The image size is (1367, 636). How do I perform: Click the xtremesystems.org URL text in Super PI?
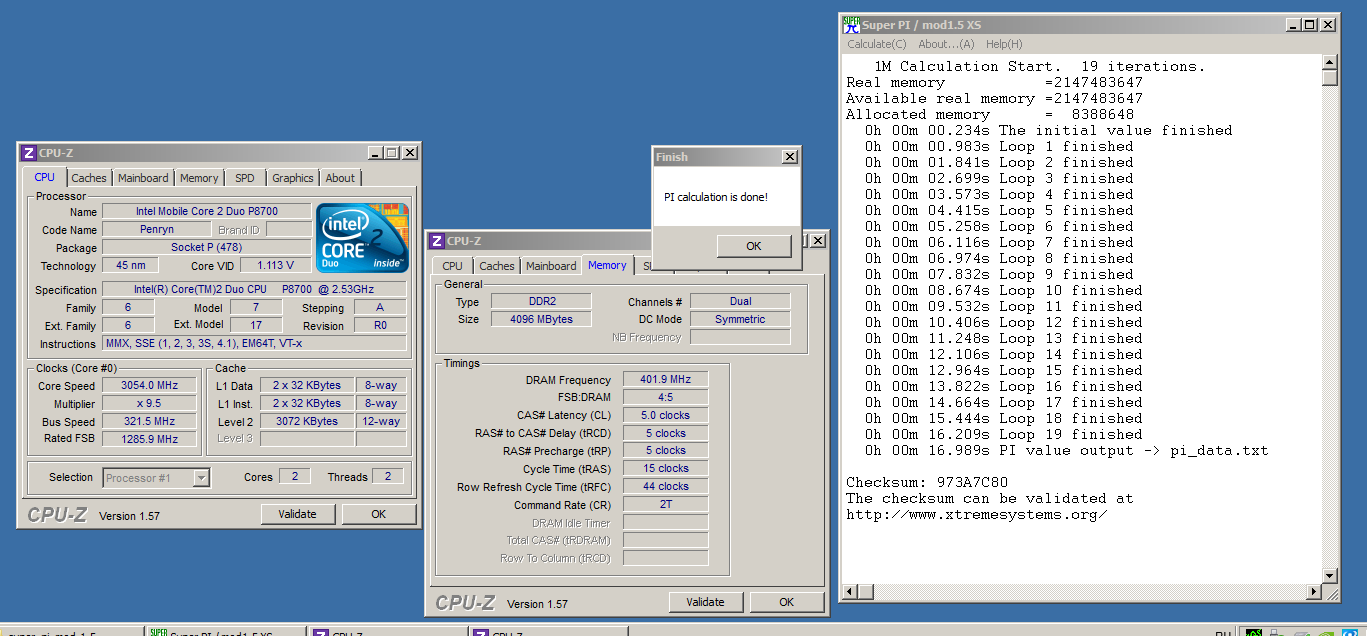click(x=976, y=515)
